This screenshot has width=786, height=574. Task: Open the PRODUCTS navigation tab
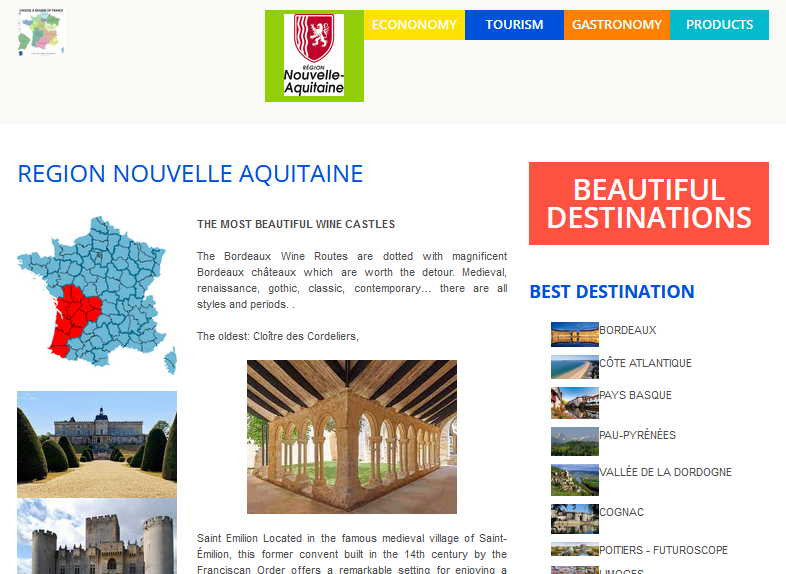pos(719,25)
